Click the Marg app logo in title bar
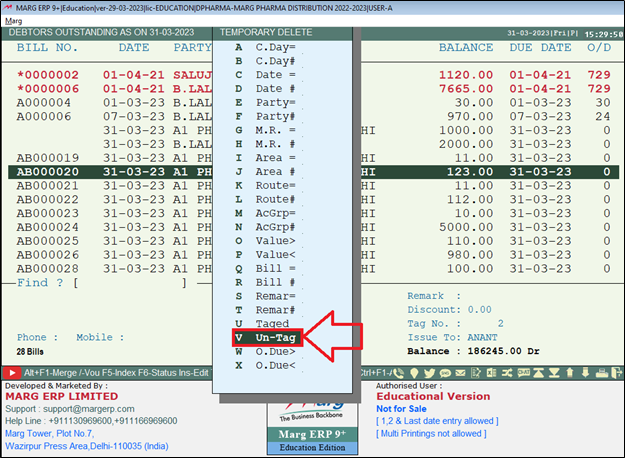Image resolution: width=625 pixels, height=458 pixels. click(7, 8)
